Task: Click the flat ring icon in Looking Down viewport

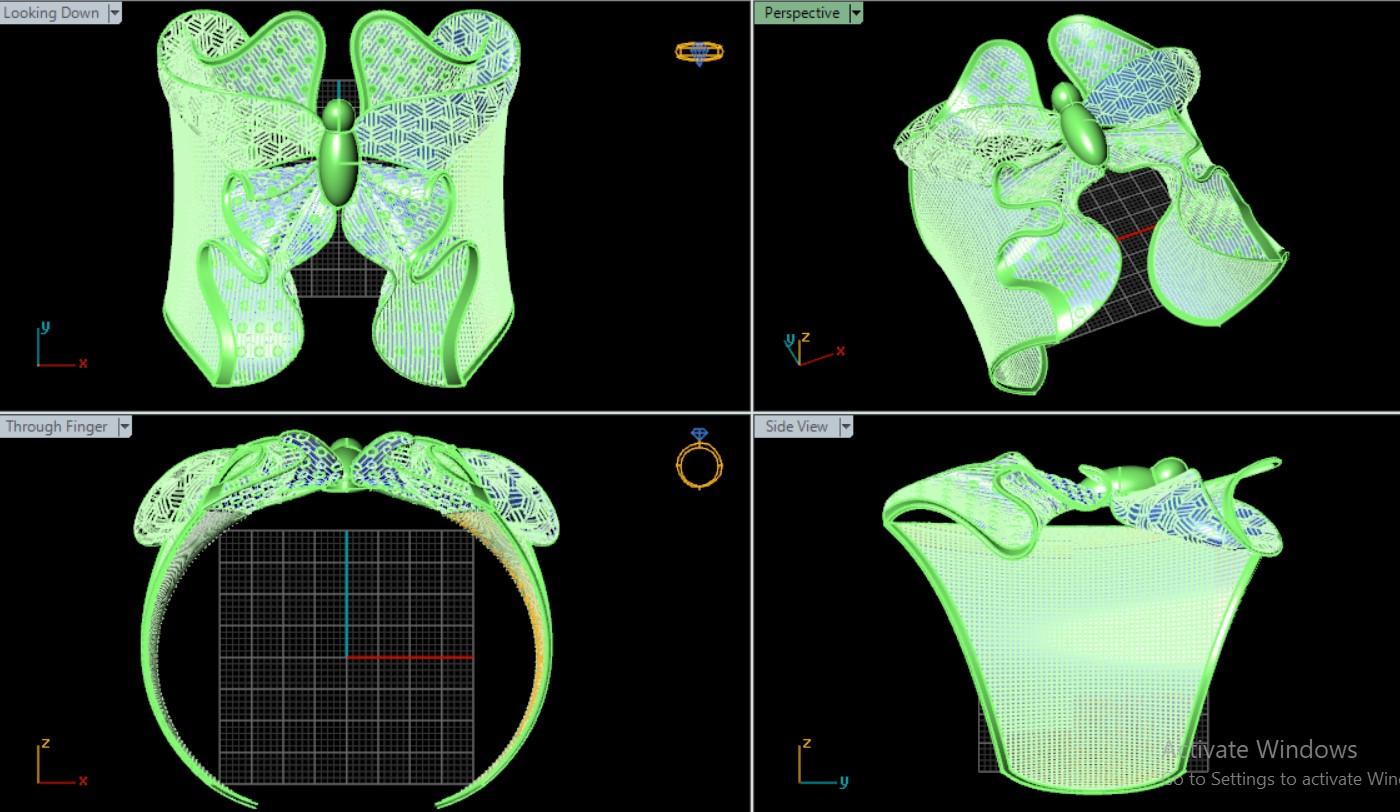Action: (698, 53)
